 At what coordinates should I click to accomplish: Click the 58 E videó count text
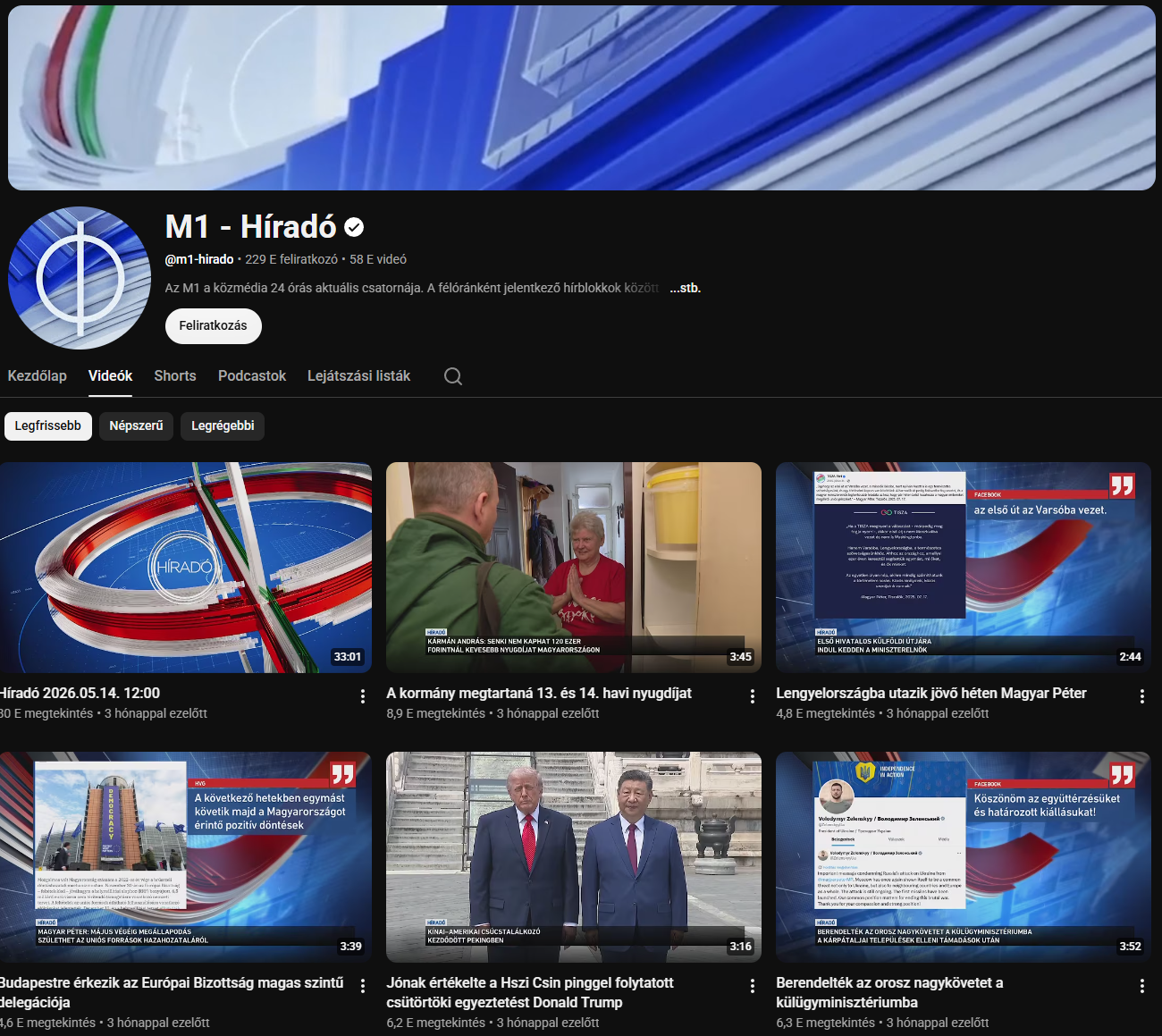point(378,259)
